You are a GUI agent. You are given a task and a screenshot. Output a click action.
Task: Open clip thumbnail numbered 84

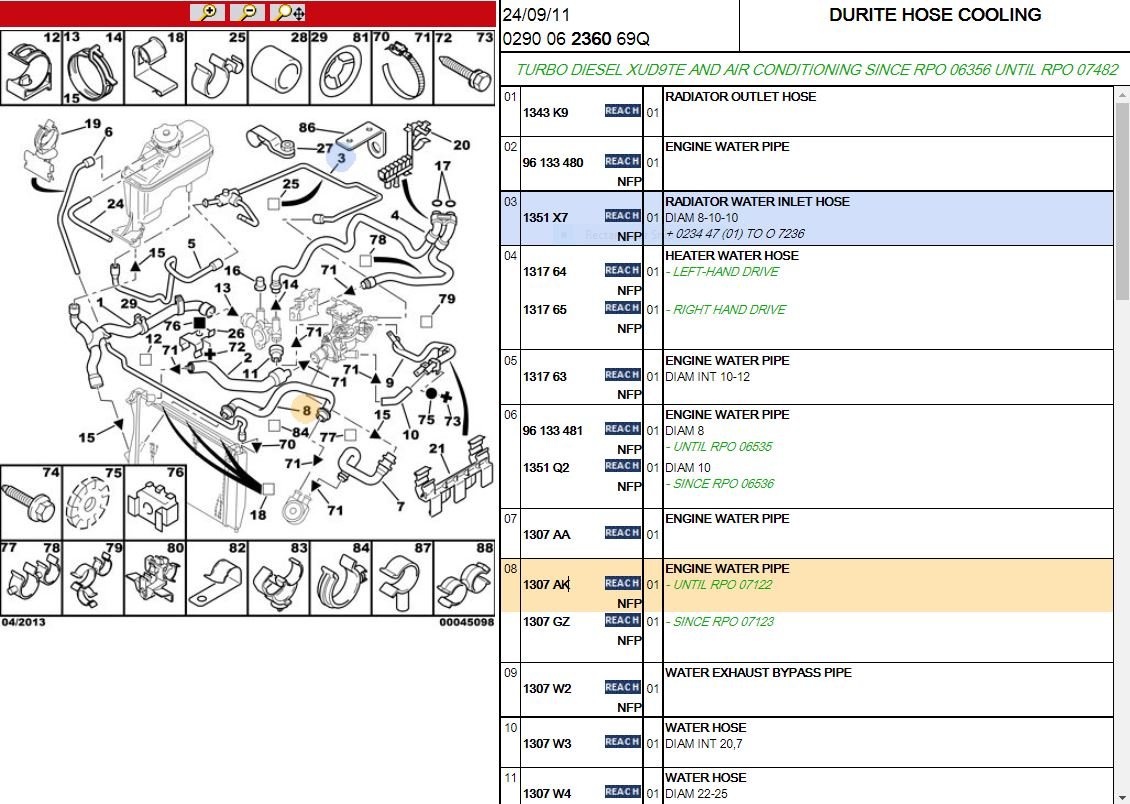(x=341, y=578)
